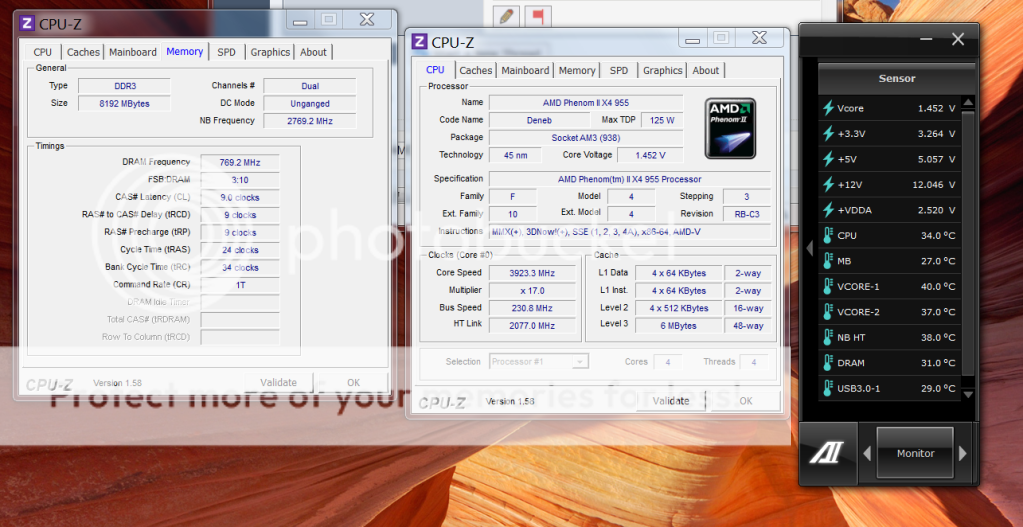
Task: Click the Monitor button in AI Suite
Action: coord(915,453)
